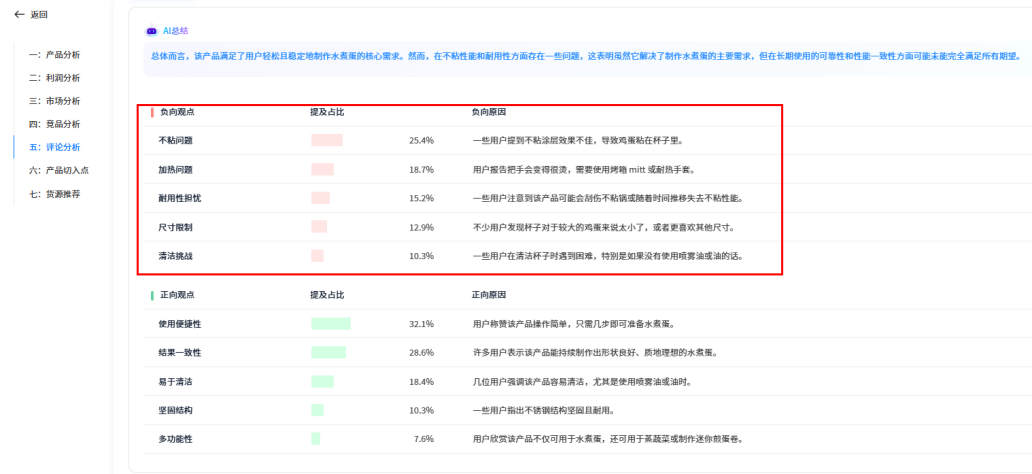Click the green bar for 结果一致性

328,353
